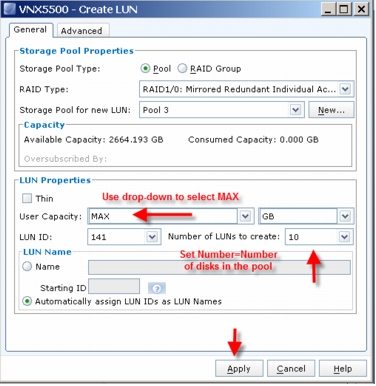The height and width of the screenshot is (386, 376).
Task: Click the New... storage pool button
Action: point(331,110)
